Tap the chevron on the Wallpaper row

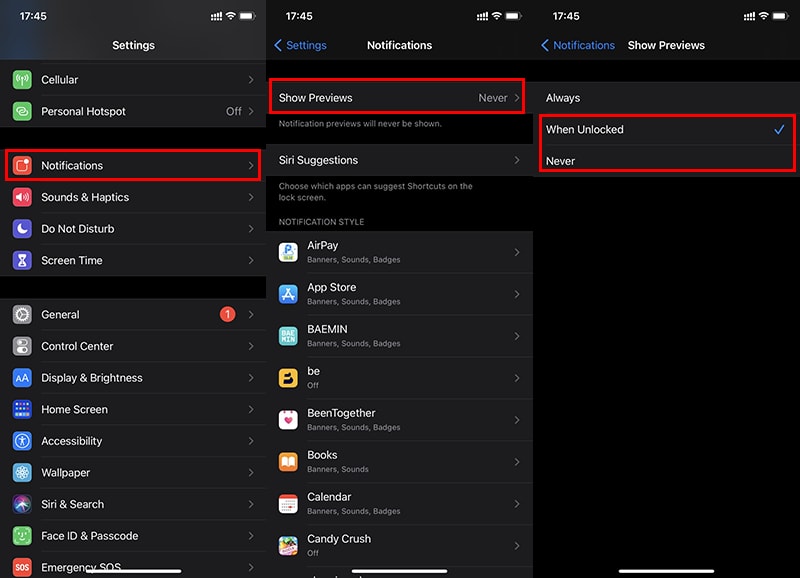(251, 472)
